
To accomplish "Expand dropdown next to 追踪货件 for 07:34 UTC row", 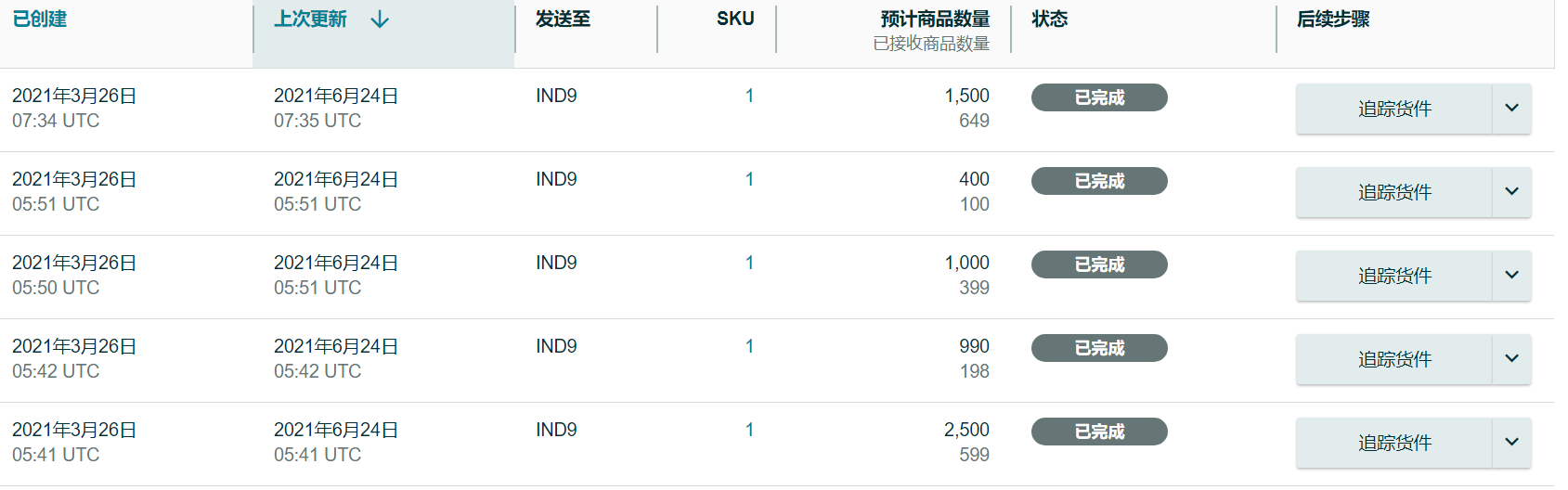I will (x=1511, y=109).
